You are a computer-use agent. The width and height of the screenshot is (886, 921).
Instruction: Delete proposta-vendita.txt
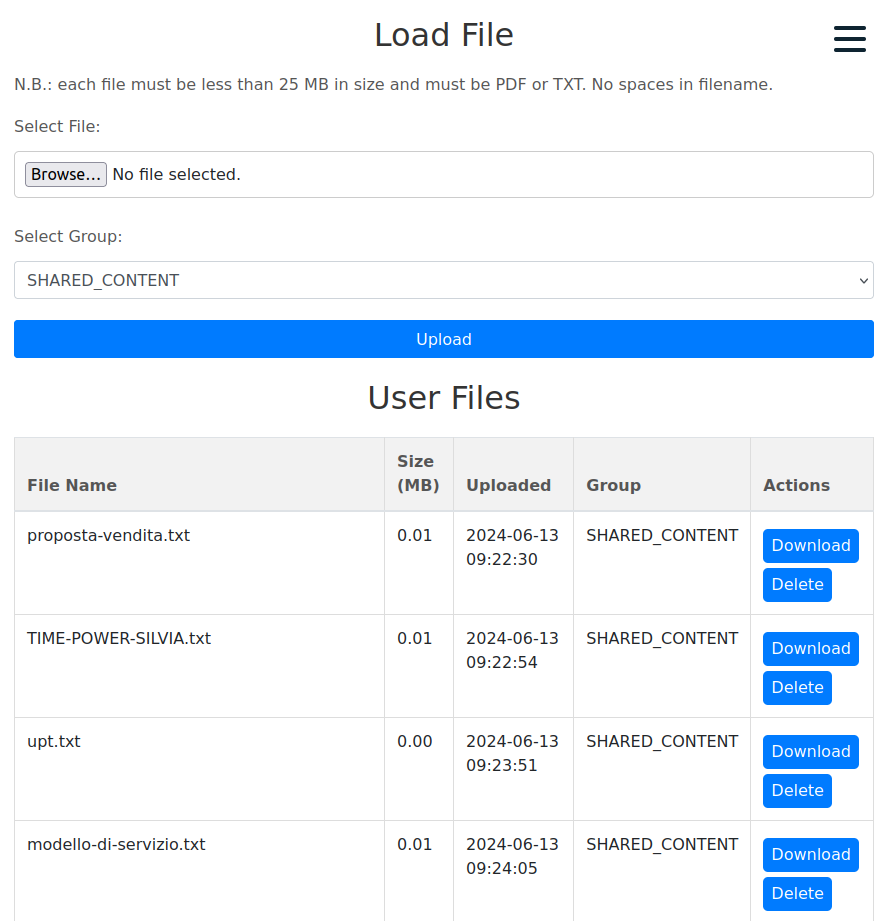click(x=797, y=584)
